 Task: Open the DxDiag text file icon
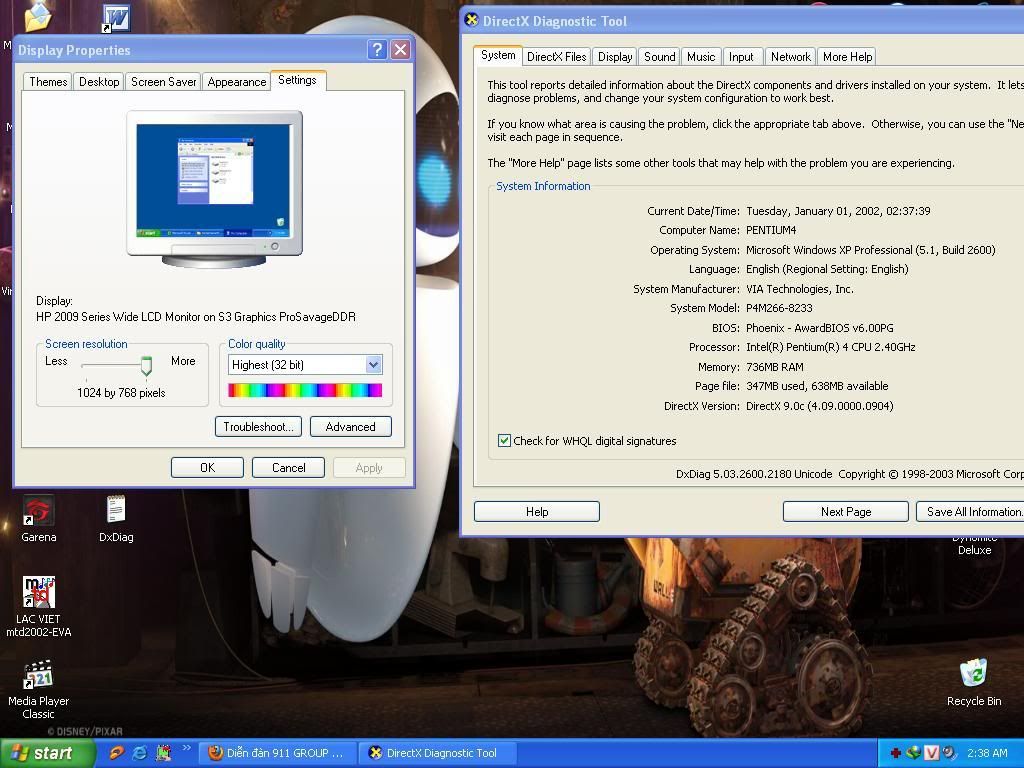(116, 511)
